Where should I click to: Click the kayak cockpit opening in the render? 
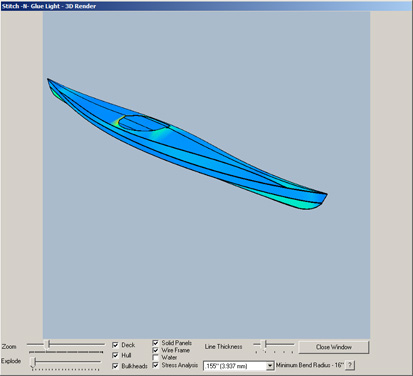click(x=143, y=123)
